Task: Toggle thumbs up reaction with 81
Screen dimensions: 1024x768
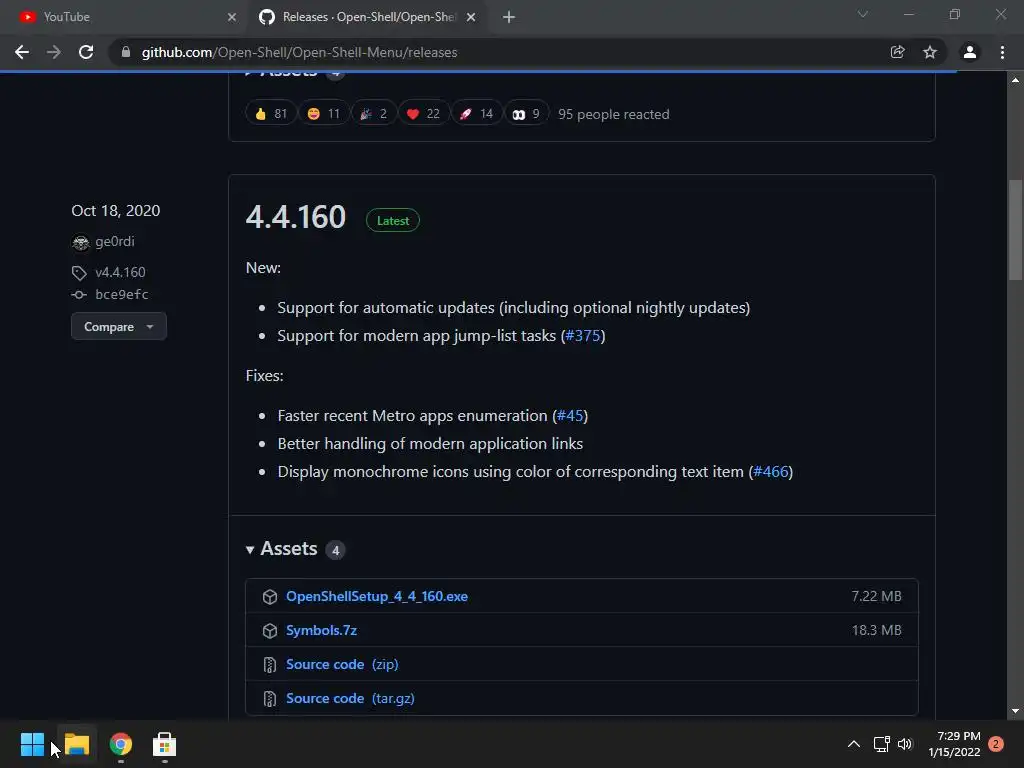Action: (x=270, y=114)
